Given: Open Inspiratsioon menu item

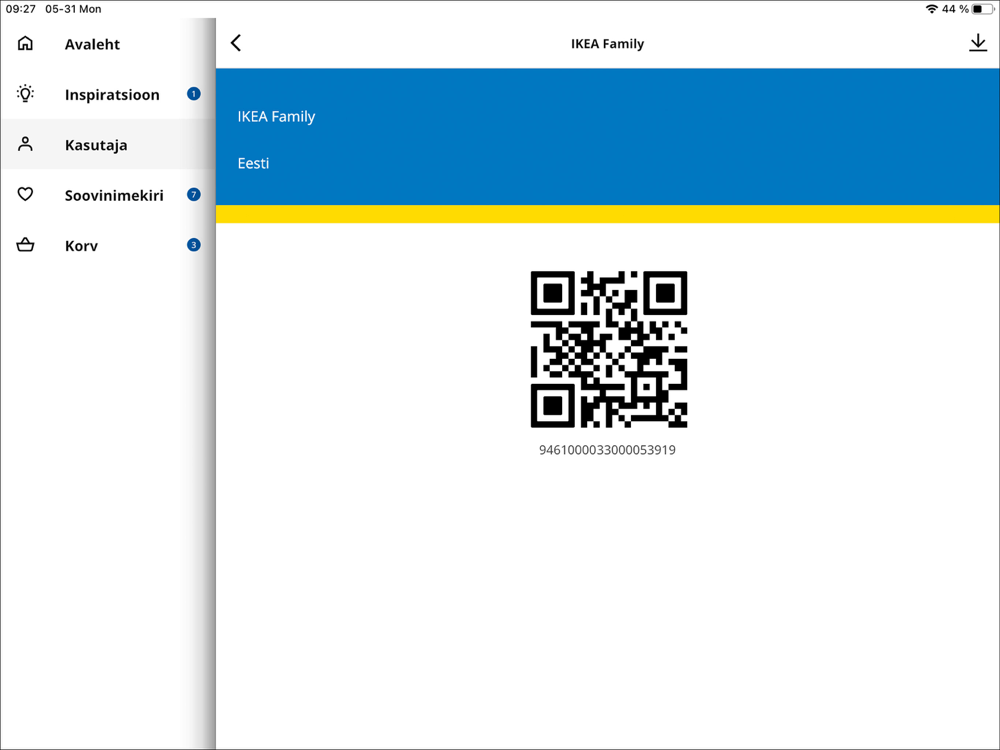Looking at the screenshot, I should coord(108,94).
